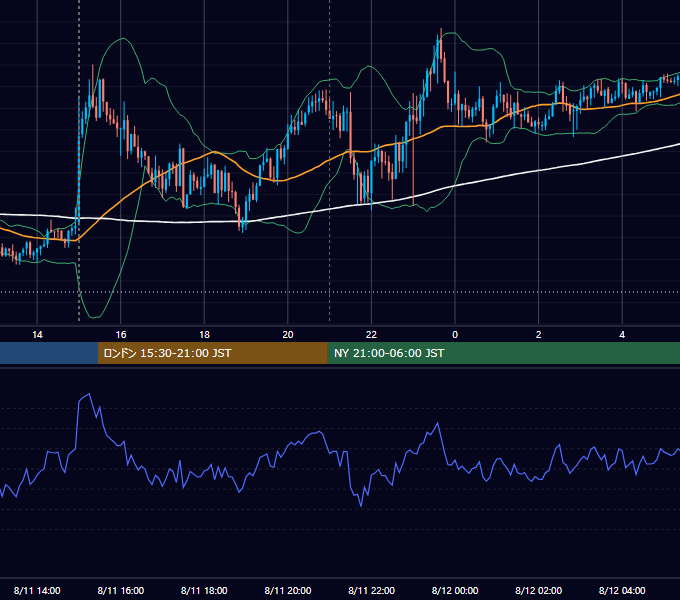This screenshot has height=600, width=680.
Task: Click the 2 hour axis label
Action: coord(539,335)
